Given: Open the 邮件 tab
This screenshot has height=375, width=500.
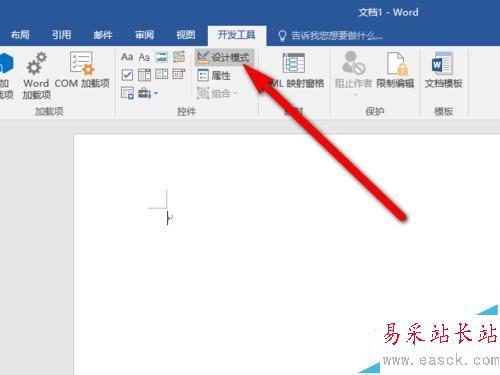Looking at the screenshot, I should click(x=103, y=35).
